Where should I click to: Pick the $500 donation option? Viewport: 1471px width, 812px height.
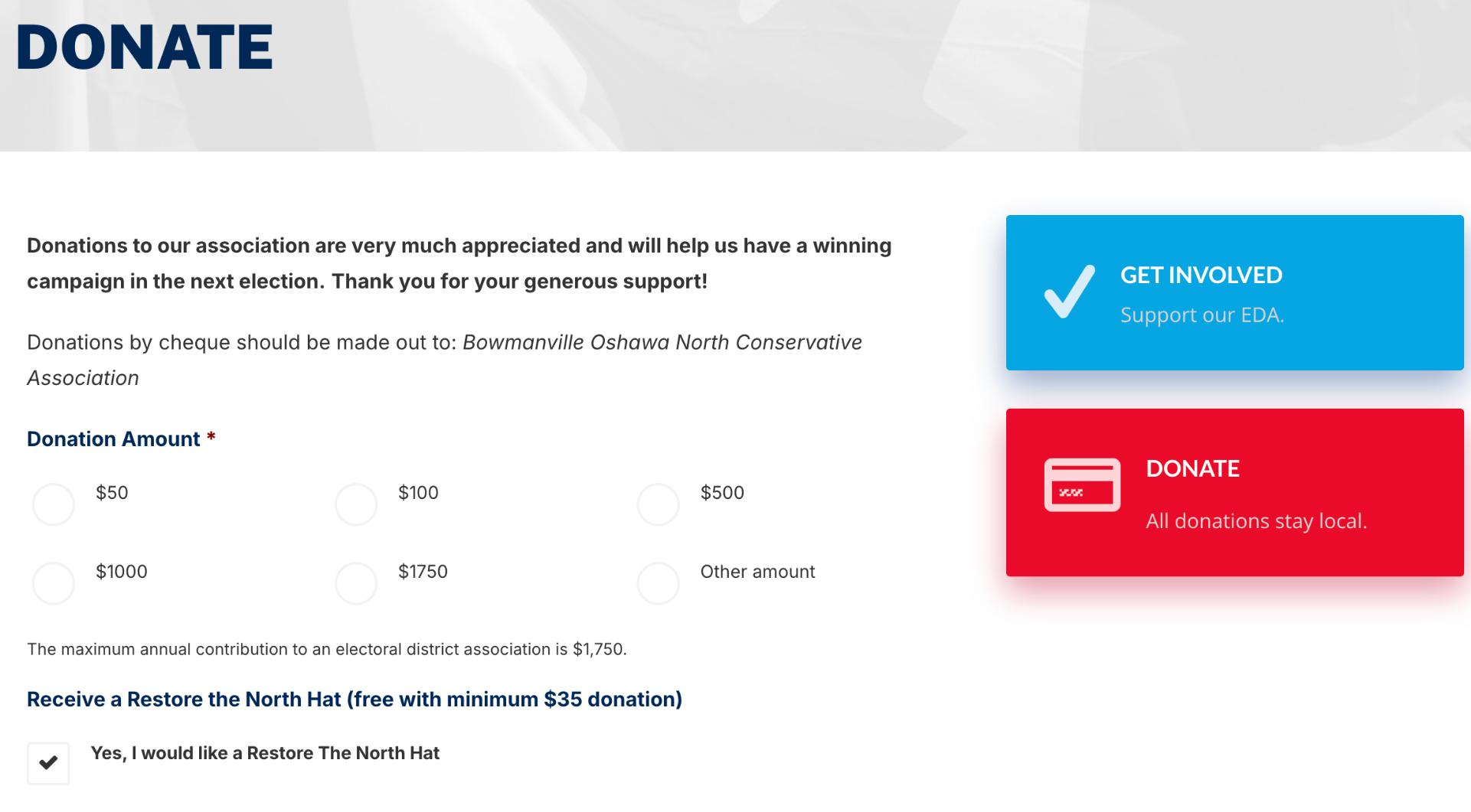point(659,504)
